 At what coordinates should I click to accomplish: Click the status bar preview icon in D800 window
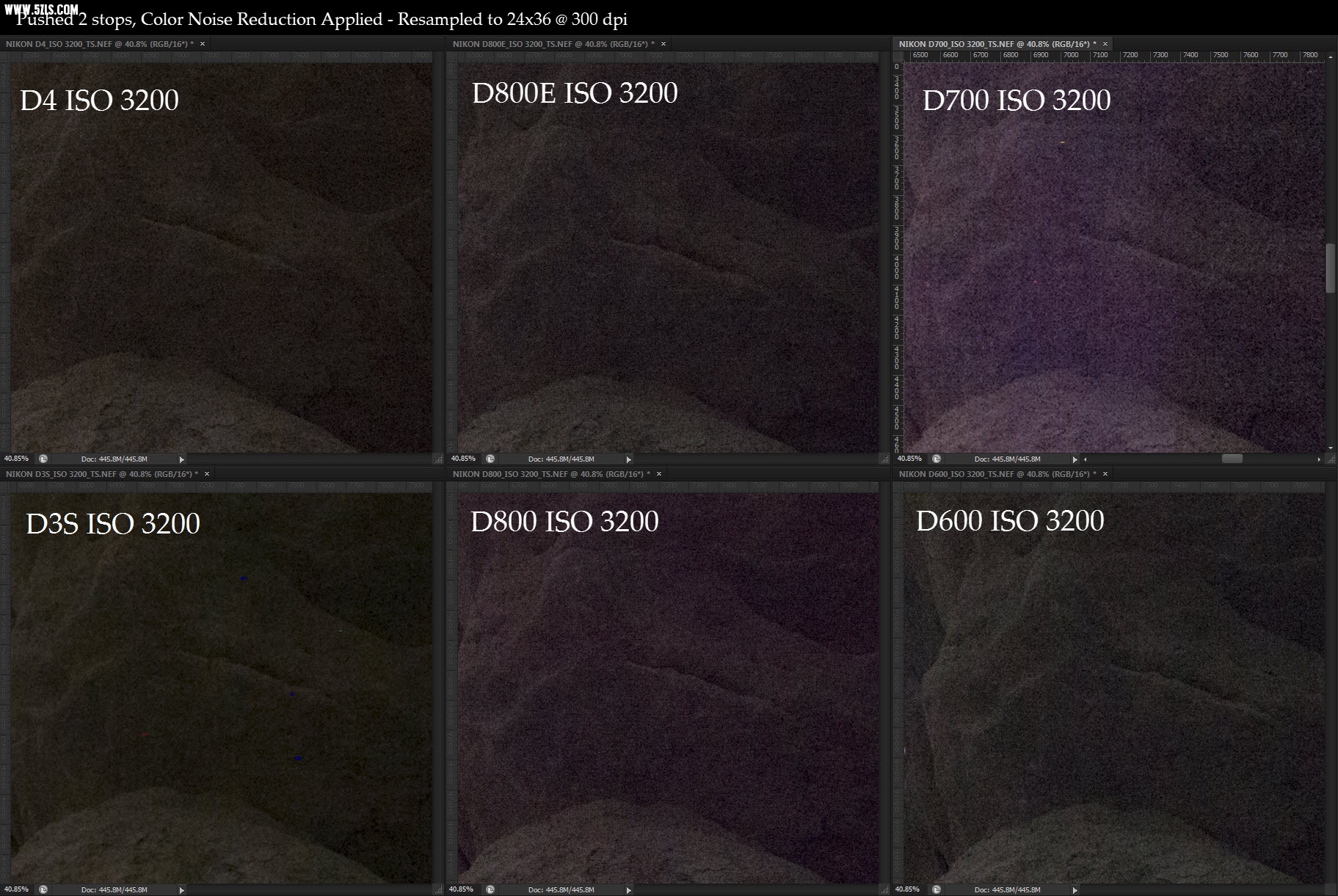[x=490, y=889]
